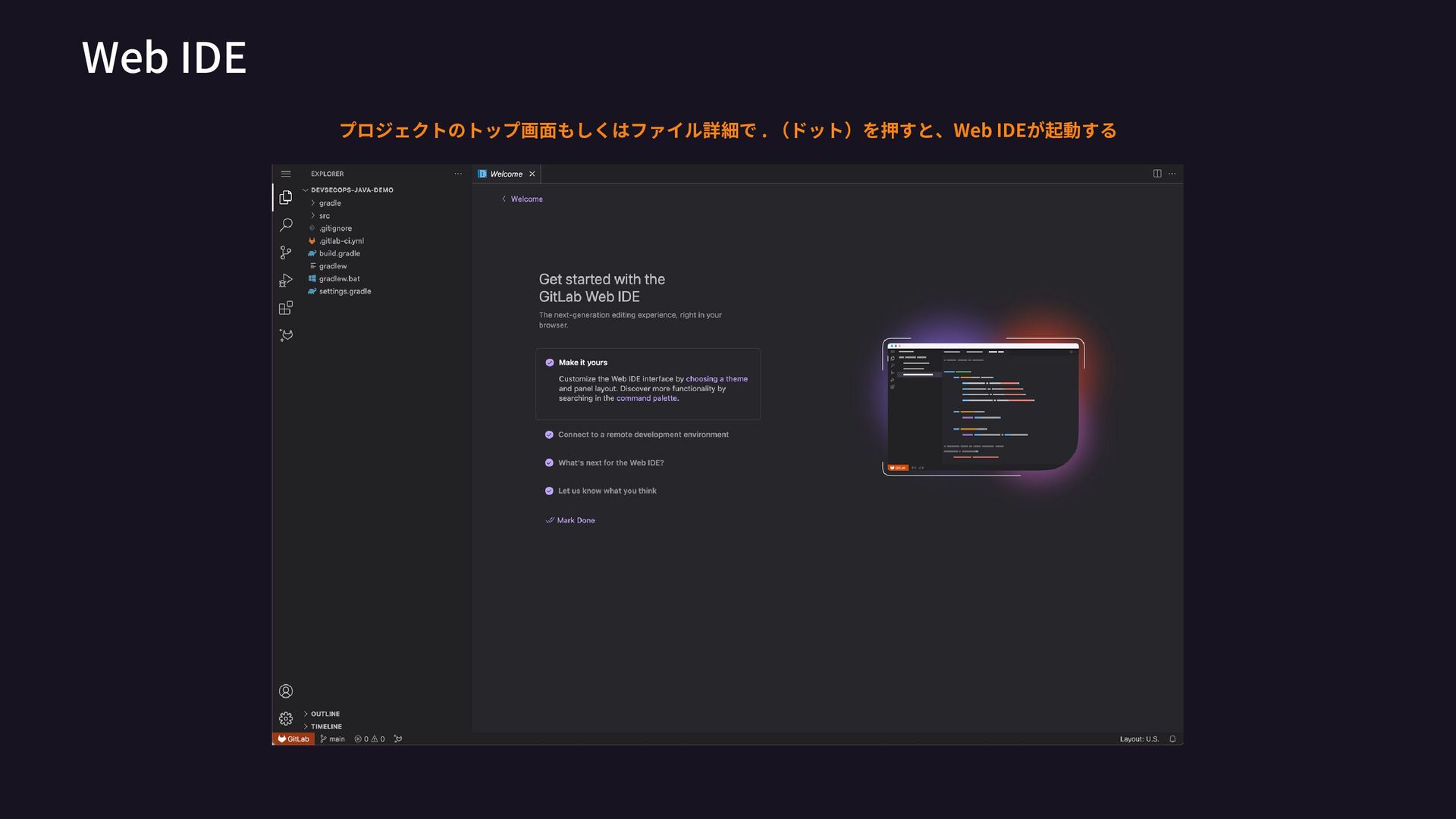1456x819 pixels.
Task: Expand the OUTLINE section
Action: [x=325, y=714]
